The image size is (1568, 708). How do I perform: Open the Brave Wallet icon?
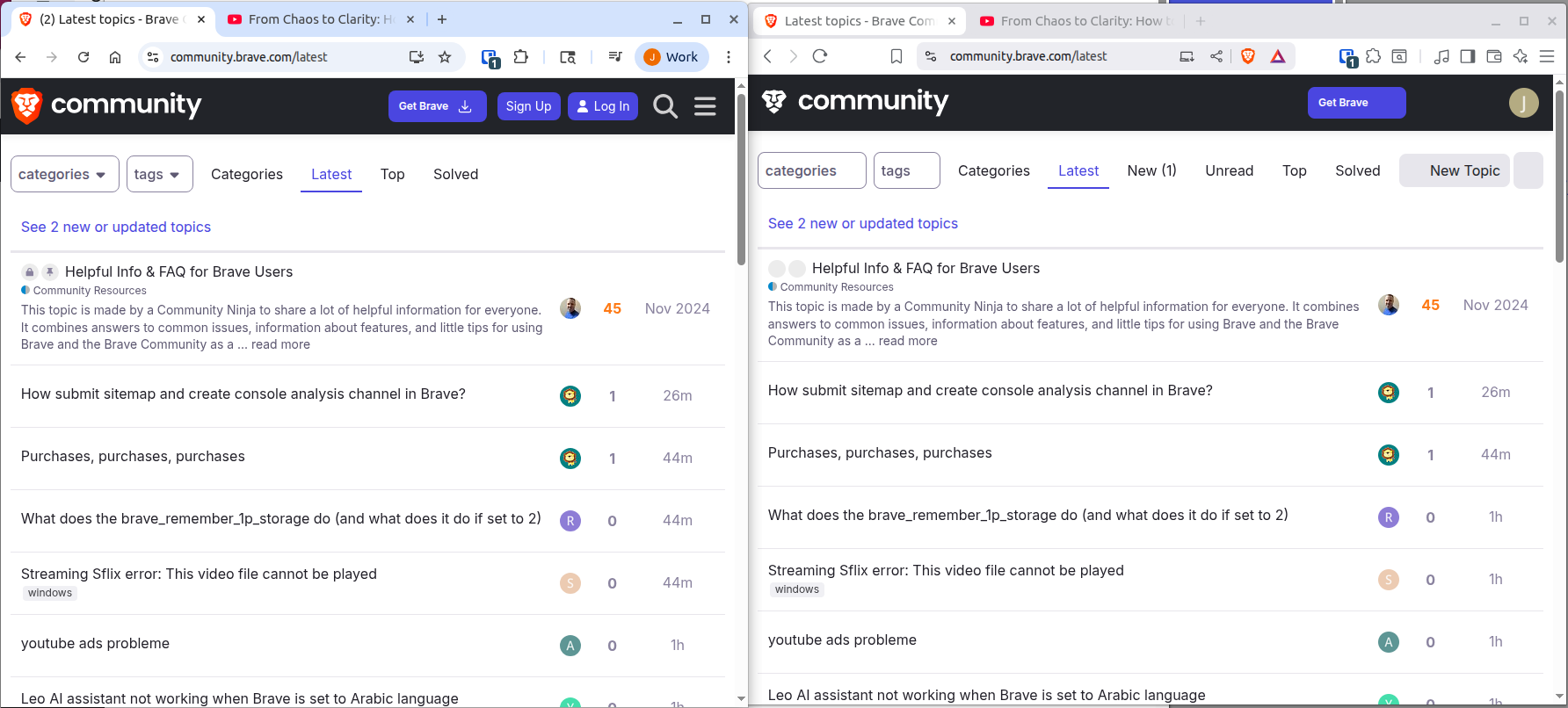pos(1494,56)
